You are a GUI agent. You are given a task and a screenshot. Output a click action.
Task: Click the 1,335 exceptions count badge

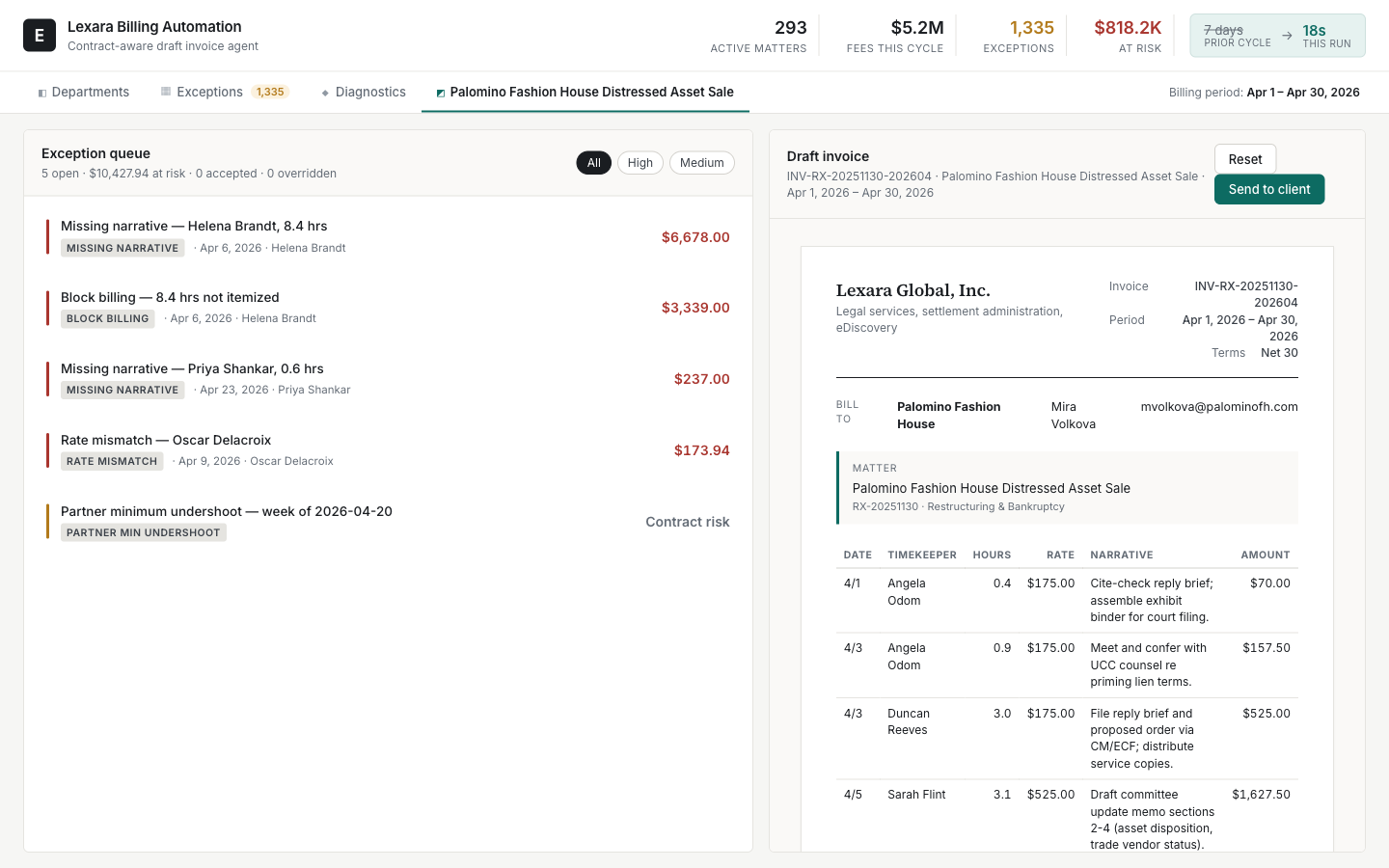[270, 92]
